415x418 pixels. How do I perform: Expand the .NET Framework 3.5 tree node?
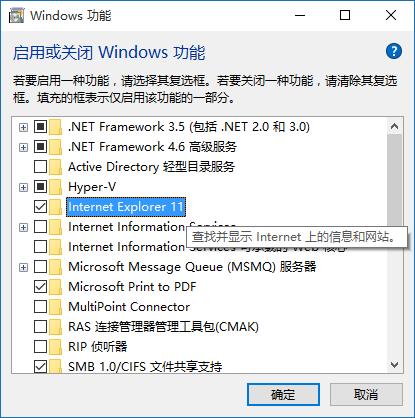[x=23, y=127]
